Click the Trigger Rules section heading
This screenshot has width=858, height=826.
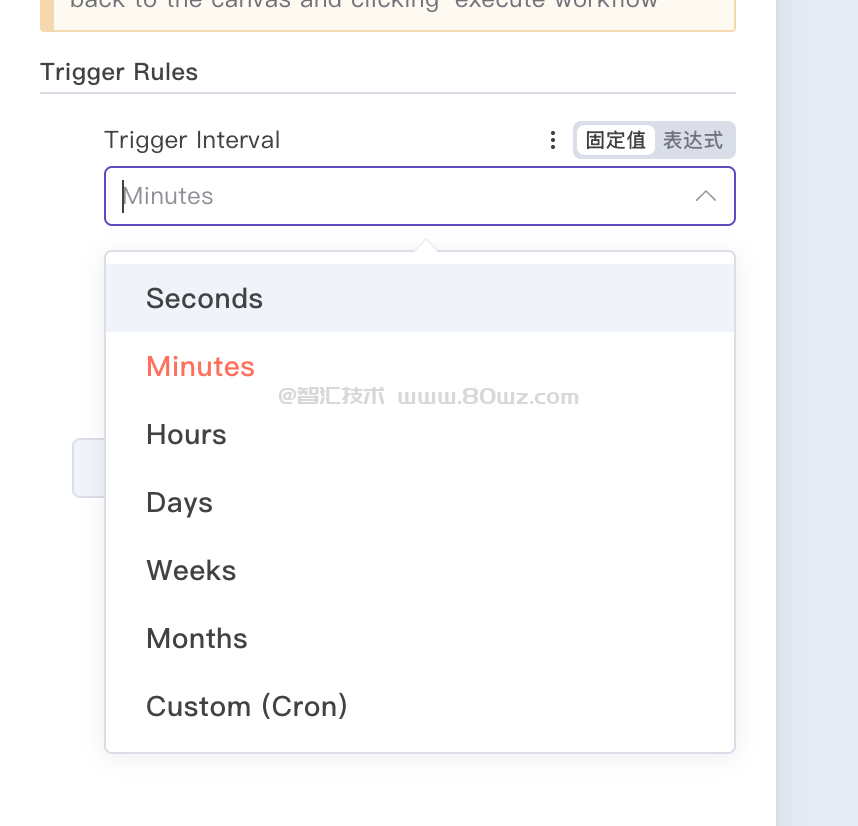tap(119, 72)
